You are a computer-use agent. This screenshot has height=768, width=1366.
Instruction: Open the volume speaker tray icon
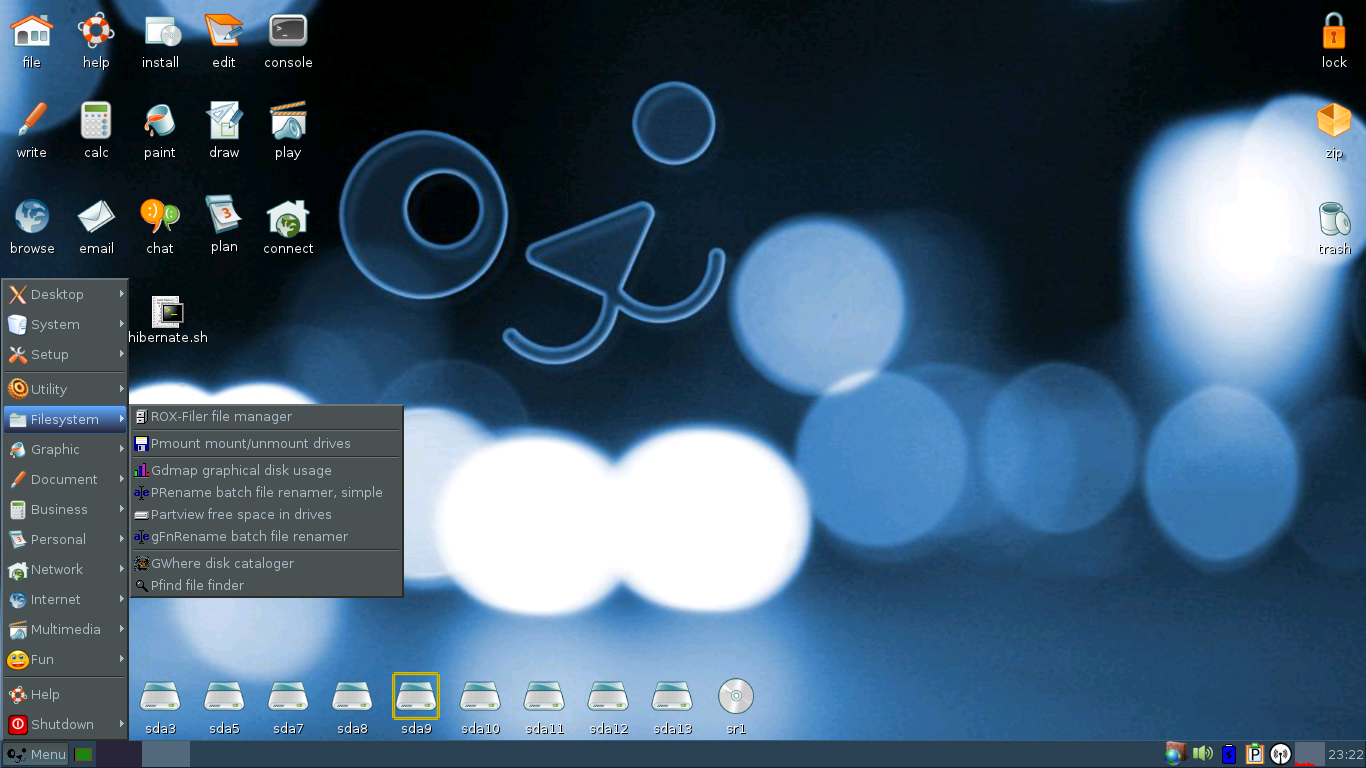pos(1203,754)
